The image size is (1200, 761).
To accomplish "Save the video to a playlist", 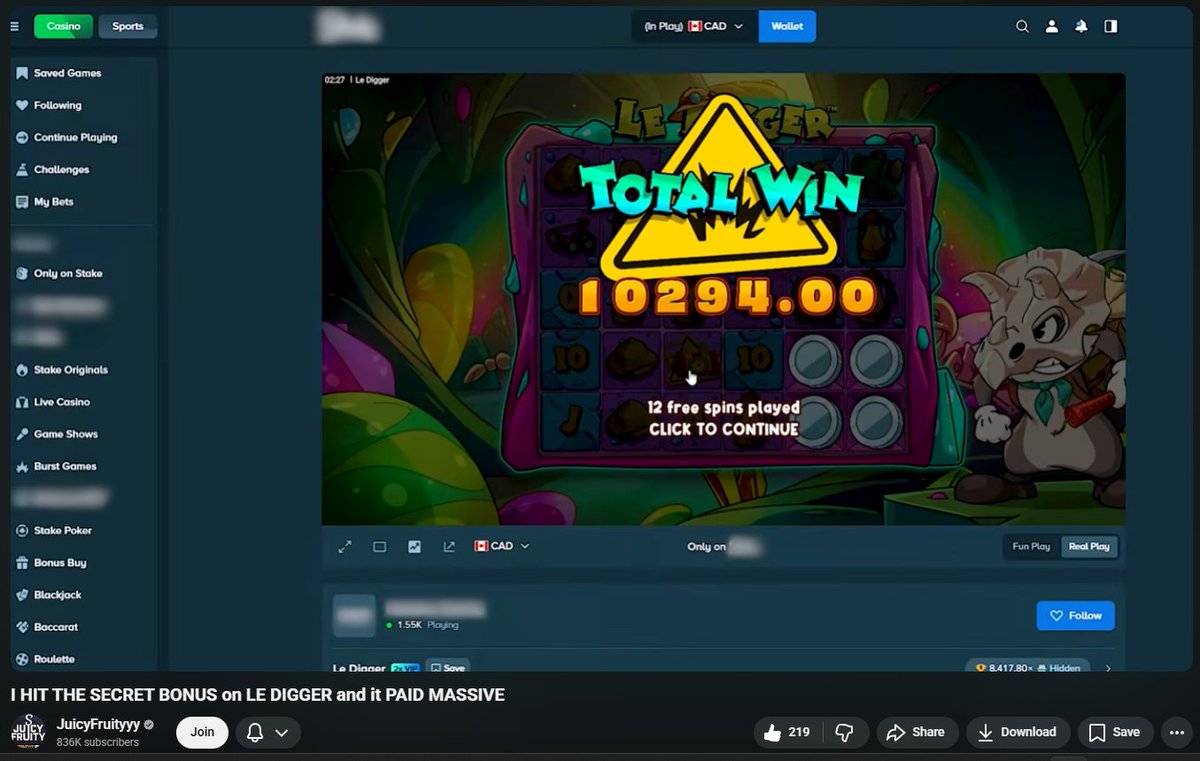I will coord(1114,732).
